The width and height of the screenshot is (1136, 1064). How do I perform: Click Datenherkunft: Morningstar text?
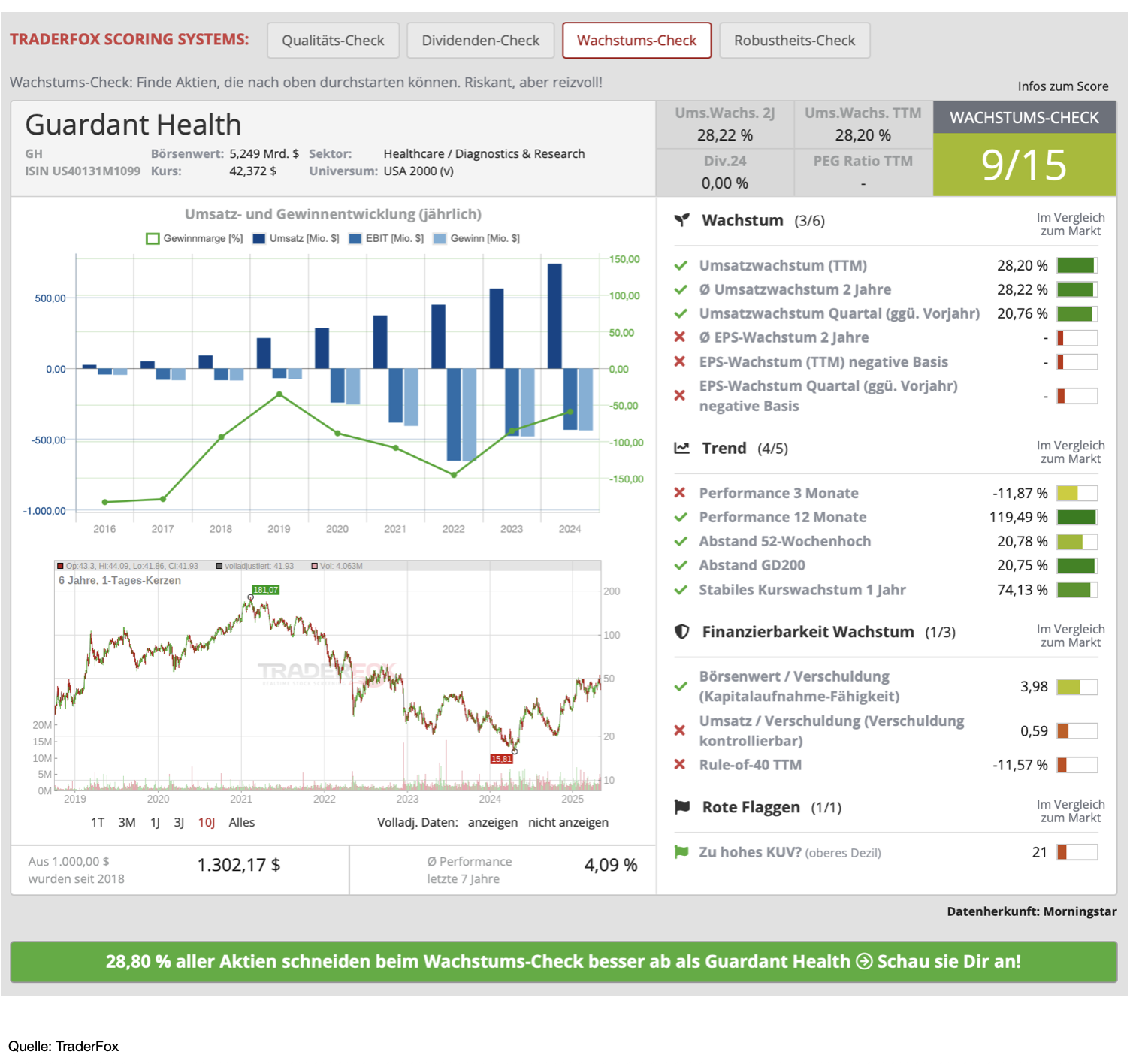1032,911
